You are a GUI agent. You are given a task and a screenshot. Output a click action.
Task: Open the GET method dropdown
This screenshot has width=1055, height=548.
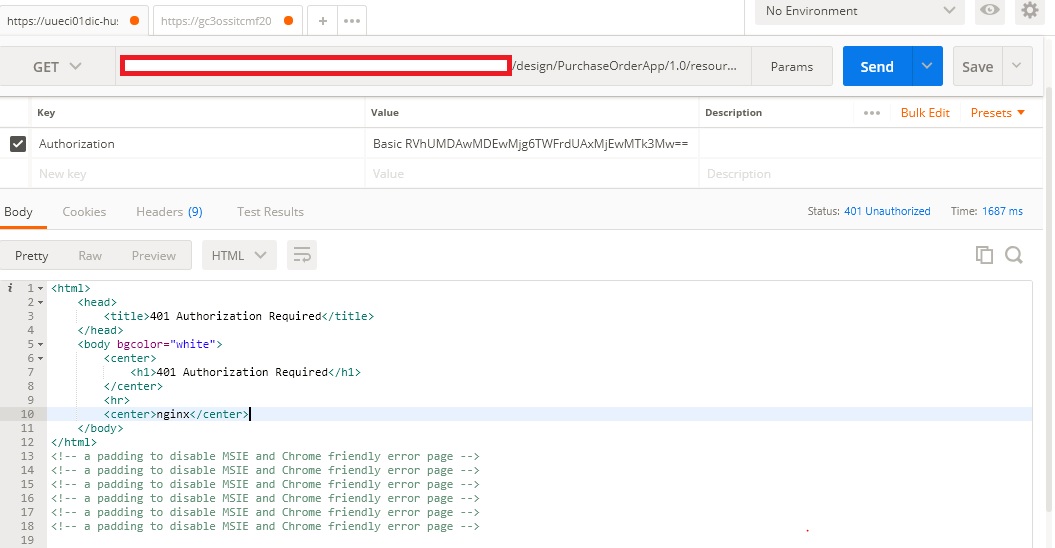click(57, 67)
